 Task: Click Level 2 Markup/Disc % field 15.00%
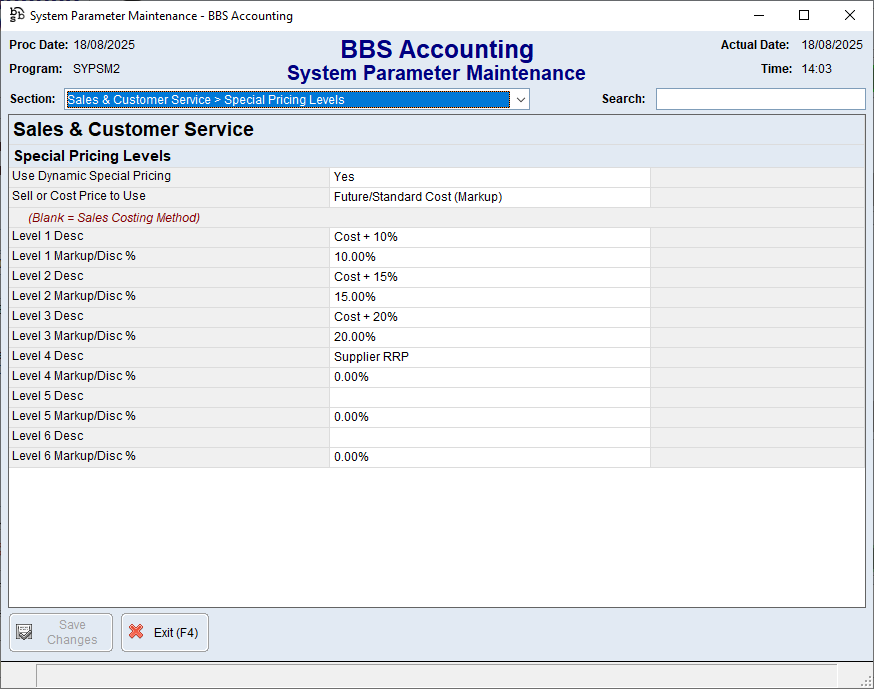click(489, 297)
